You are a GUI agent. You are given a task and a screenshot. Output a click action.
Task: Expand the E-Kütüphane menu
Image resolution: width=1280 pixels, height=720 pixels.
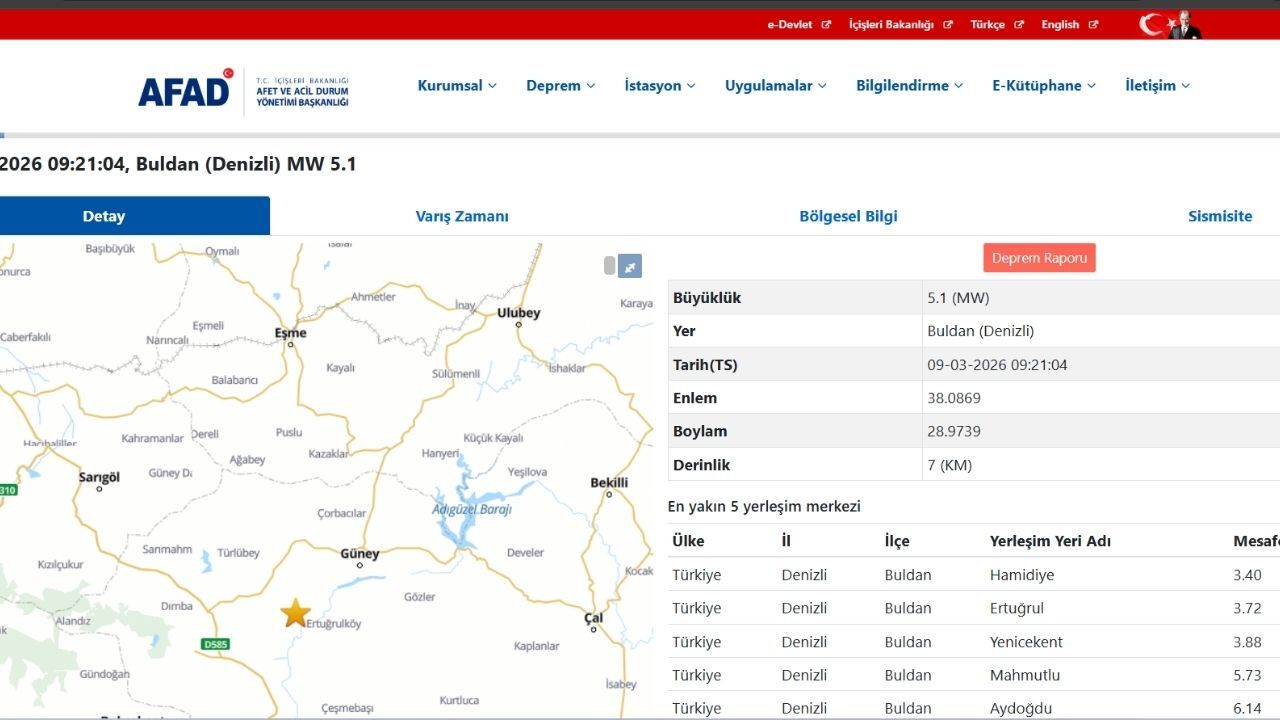(x=1044, y=86)
